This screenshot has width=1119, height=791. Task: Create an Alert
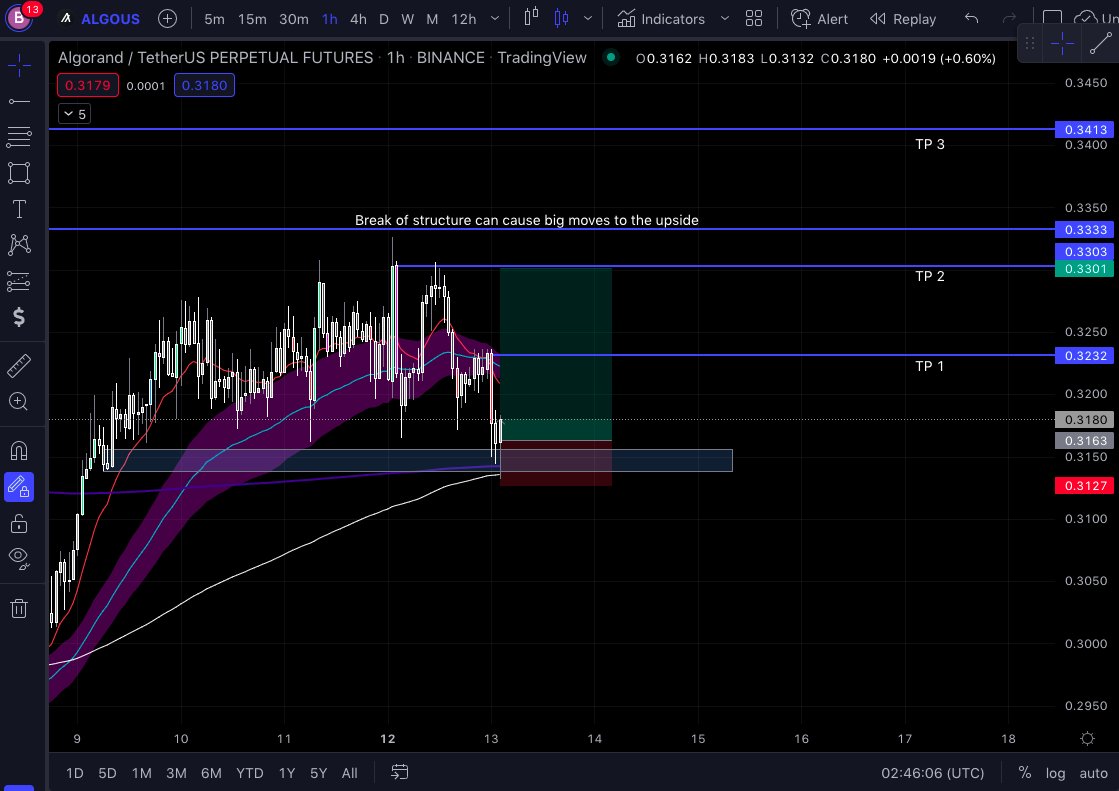[x=819, y=19]
